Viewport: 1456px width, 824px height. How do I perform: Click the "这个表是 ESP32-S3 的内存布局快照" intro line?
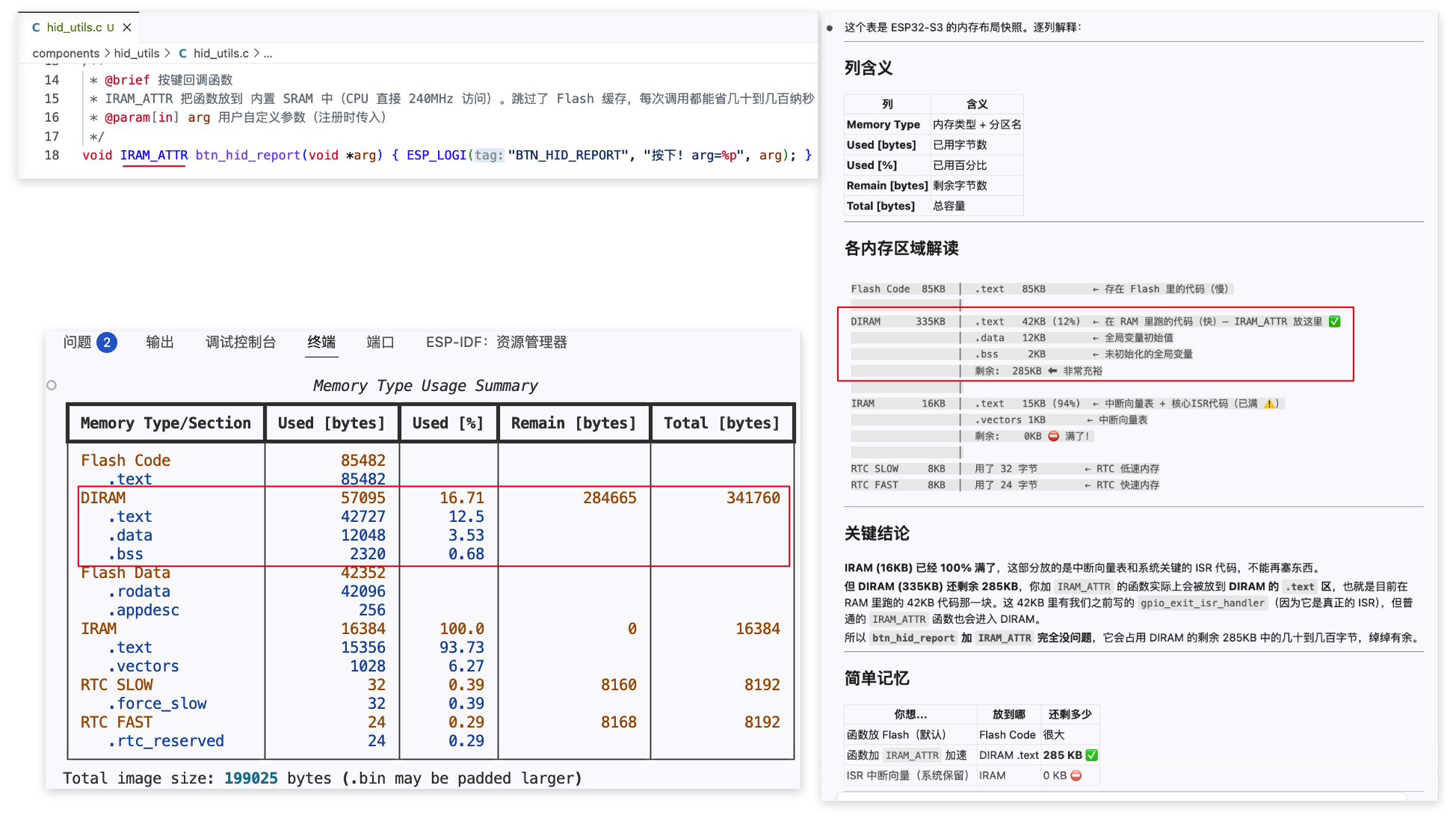click(x=963, y=28)
